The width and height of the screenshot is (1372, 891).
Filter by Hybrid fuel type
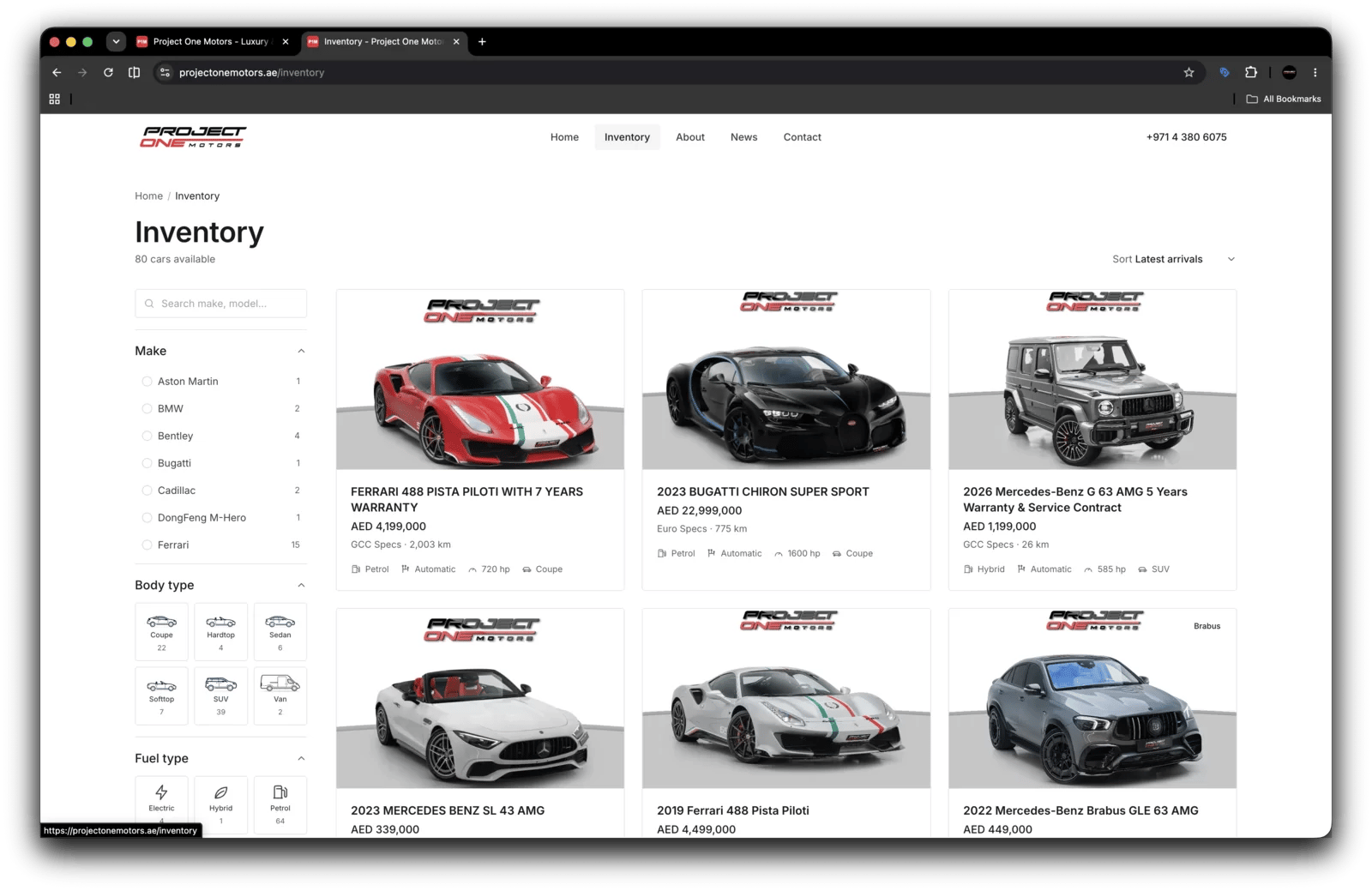click(x=220, y=804)
